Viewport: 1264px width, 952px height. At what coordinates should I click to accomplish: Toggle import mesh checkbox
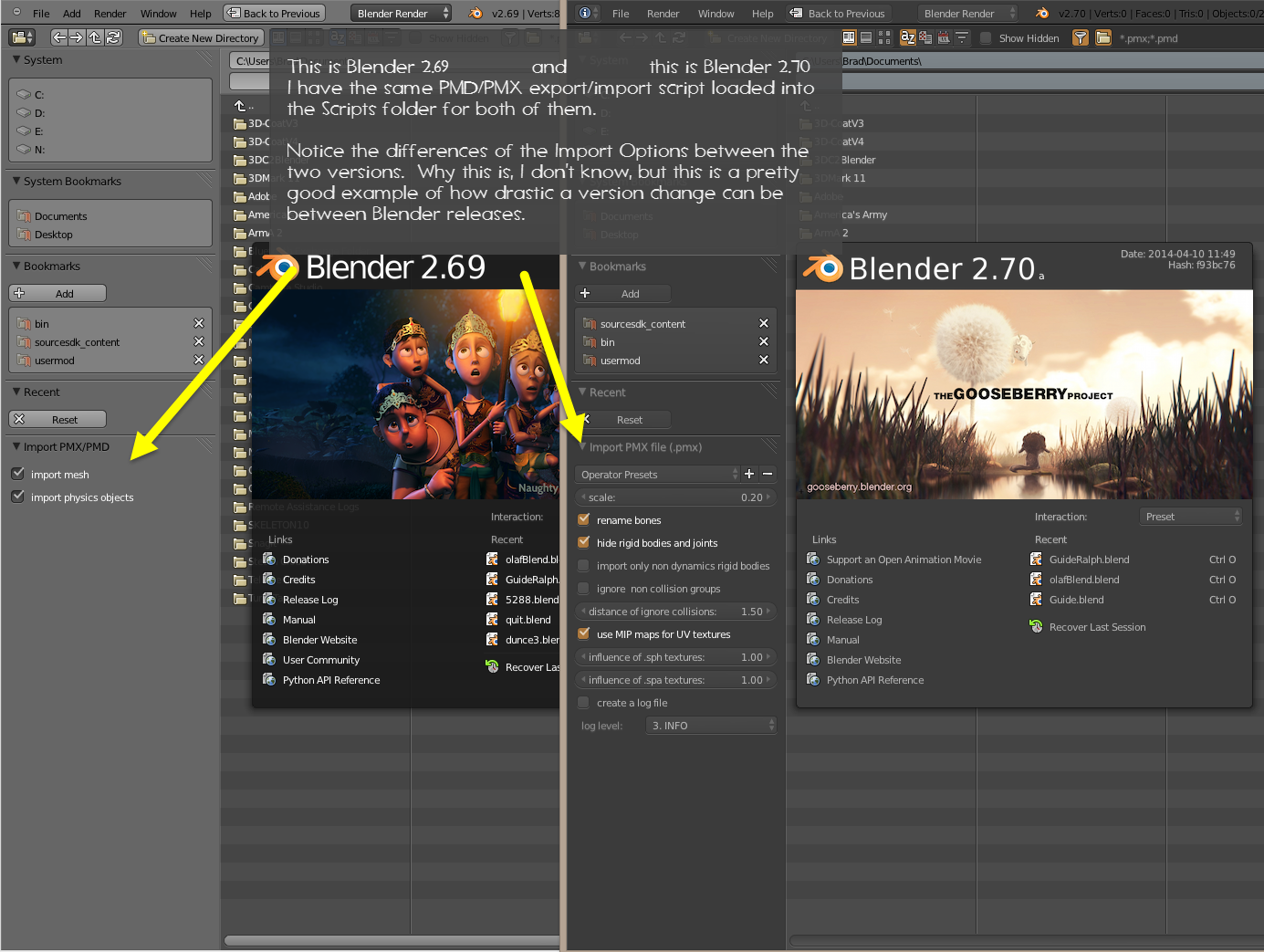pyautogui.click(x=17, y=474)
